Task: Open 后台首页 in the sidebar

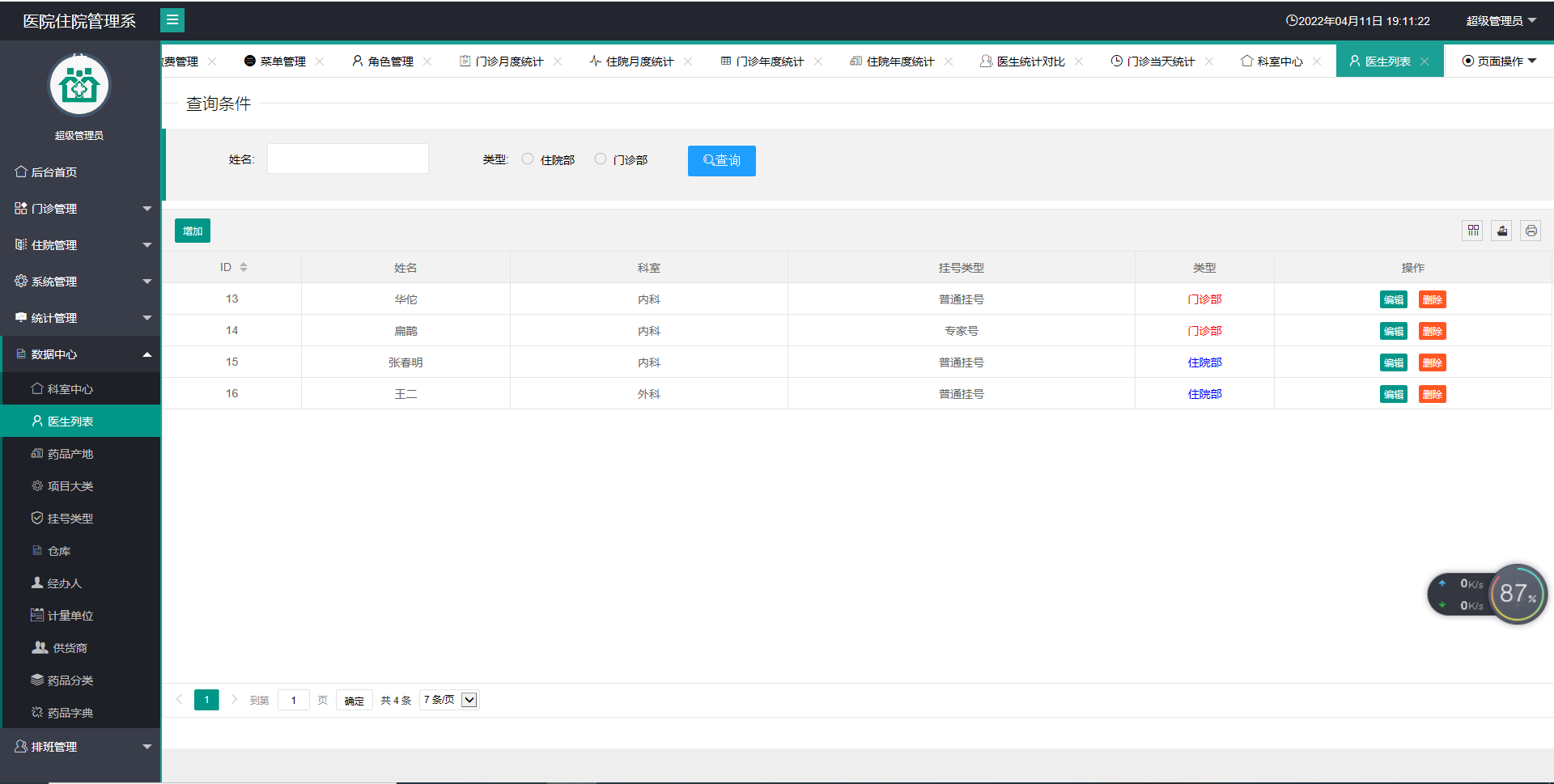Action: pyautogui.click(x=80, y=172)
